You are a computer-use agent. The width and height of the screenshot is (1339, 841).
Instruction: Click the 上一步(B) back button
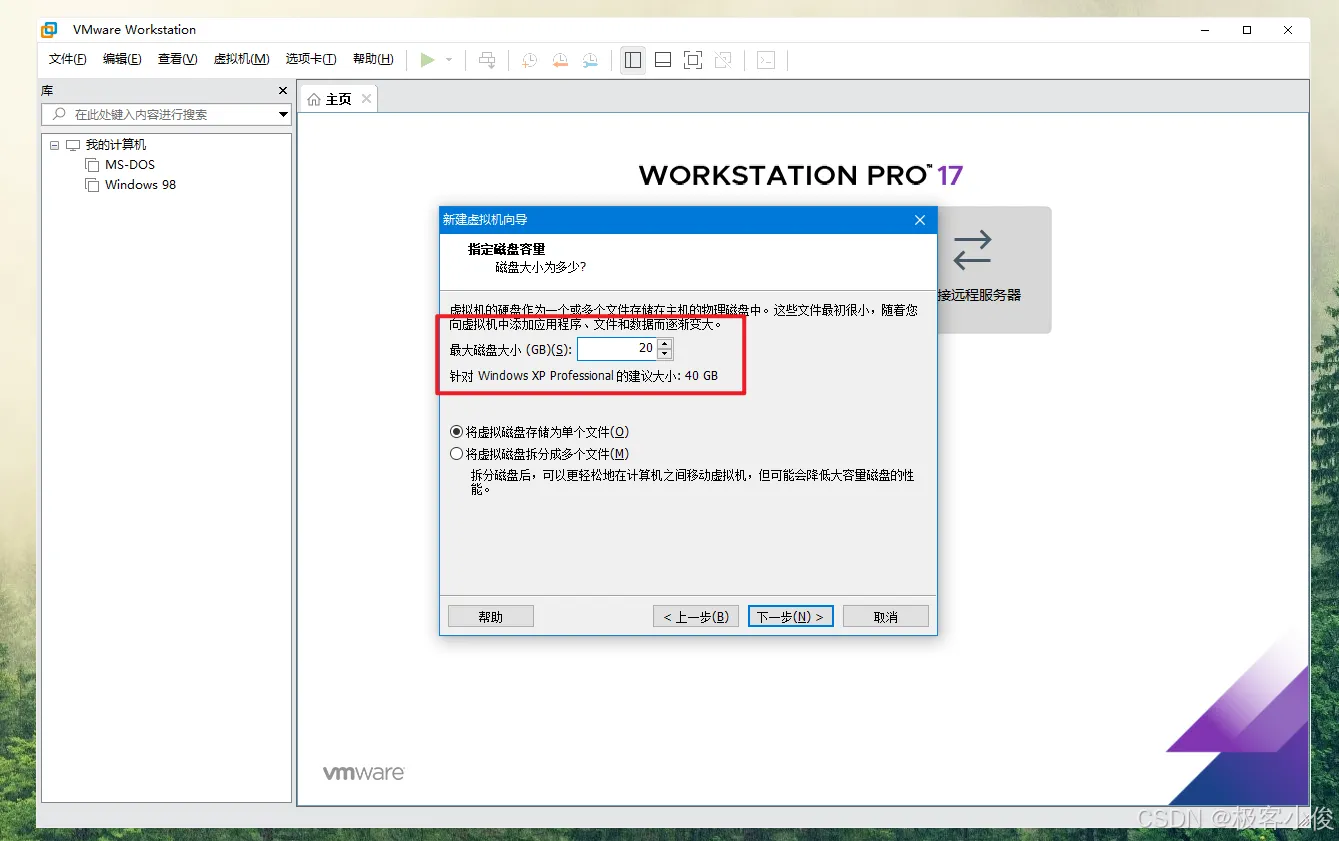(x=696, y=617)
